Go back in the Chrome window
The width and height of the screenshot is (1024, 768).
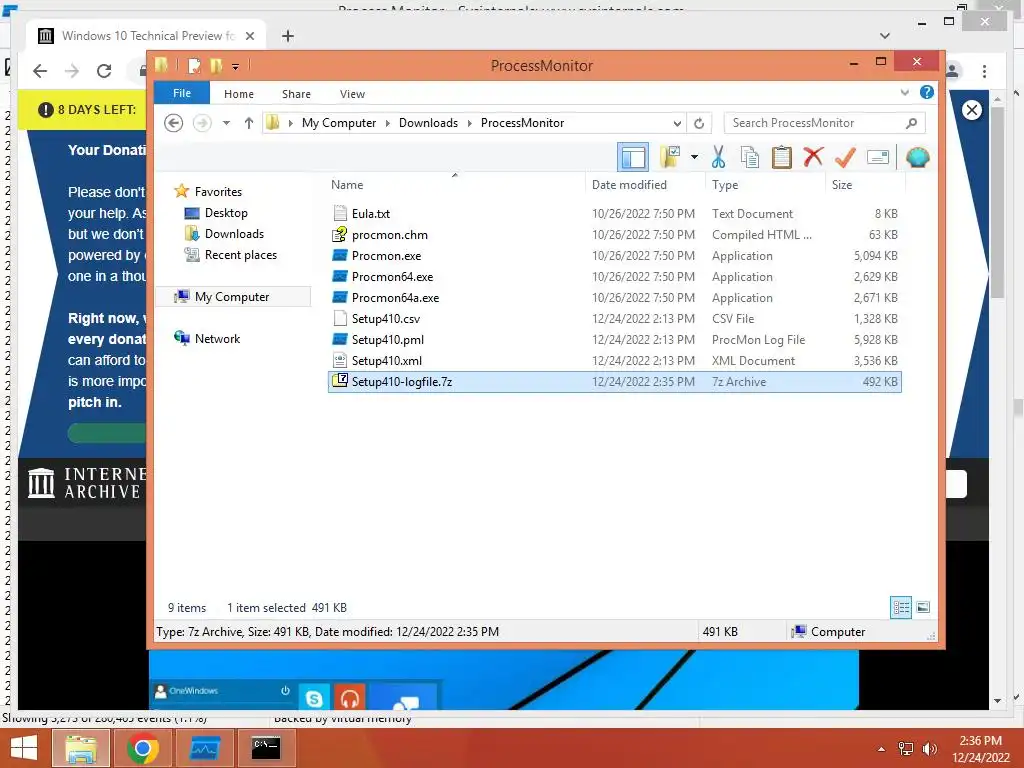point(40,71)
